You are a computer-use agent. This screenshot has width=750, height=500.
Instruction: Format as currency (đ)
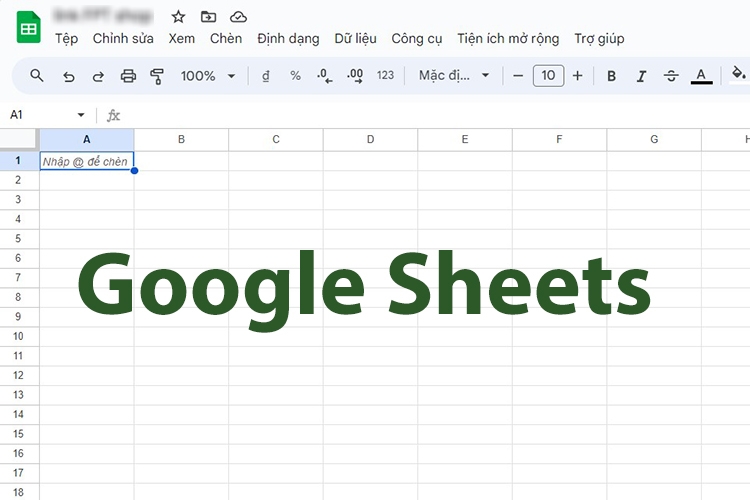[x=266, y=76]
